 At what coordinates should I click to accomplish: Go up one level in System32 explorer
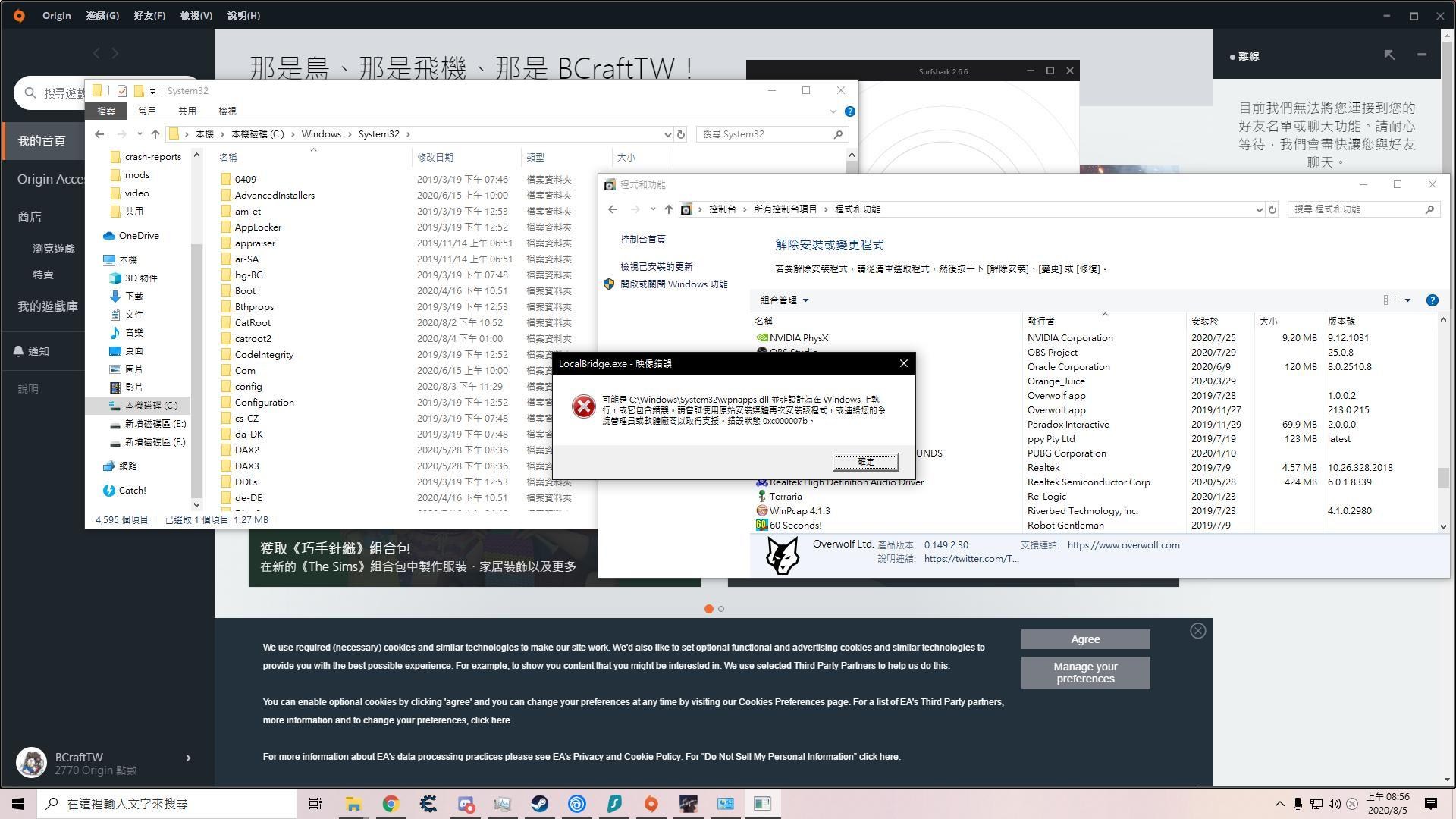click(x=155, y=134)
